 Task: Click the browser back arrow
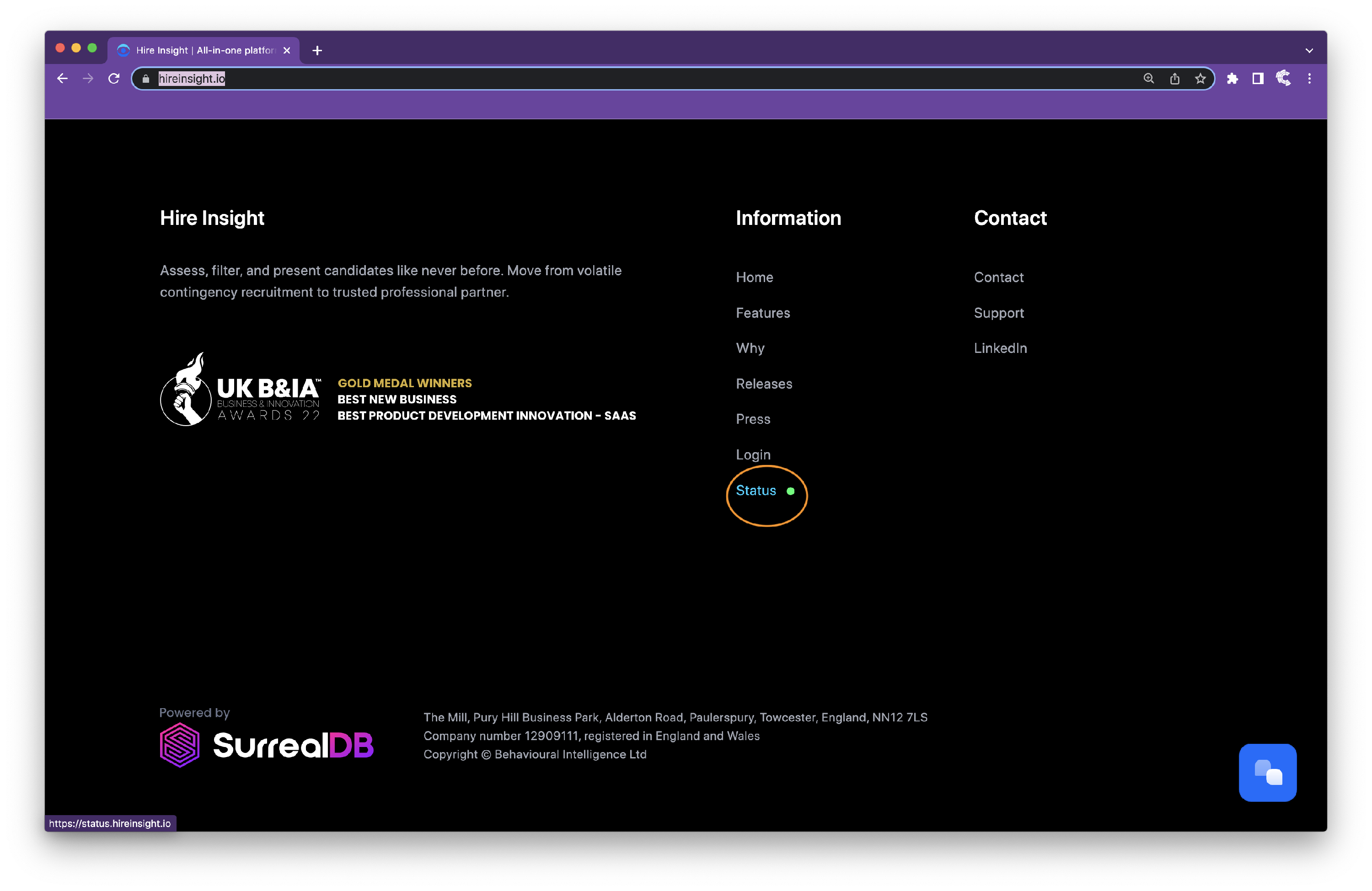click(x=62, y=78)
